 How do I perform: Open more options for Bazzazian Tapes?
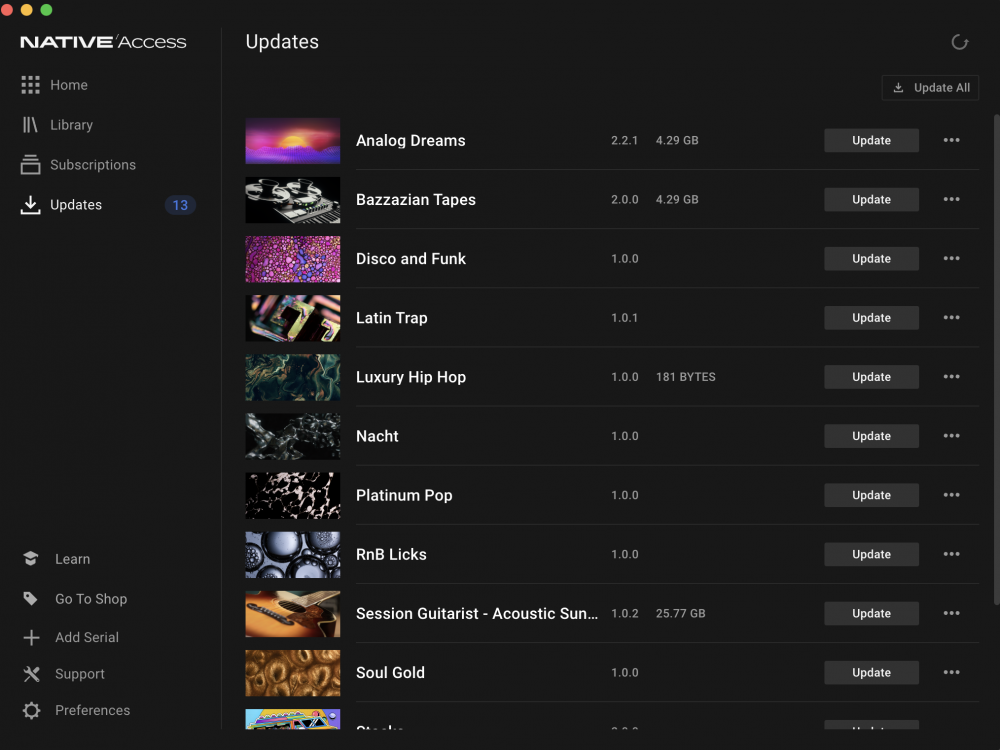coord(952,200)
